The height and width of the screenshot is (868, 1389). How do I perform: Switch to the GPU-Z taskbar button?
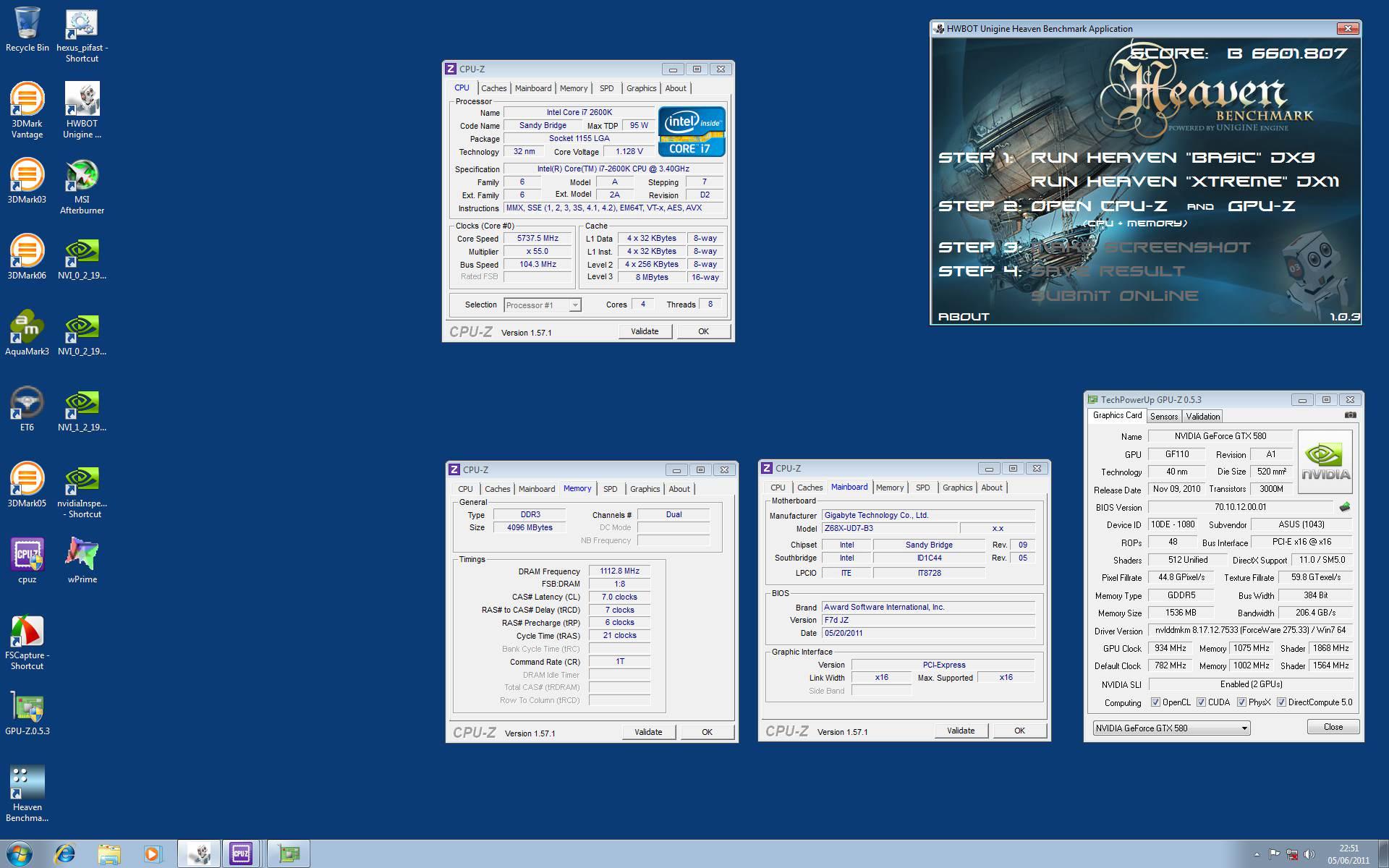click(289, 854)
